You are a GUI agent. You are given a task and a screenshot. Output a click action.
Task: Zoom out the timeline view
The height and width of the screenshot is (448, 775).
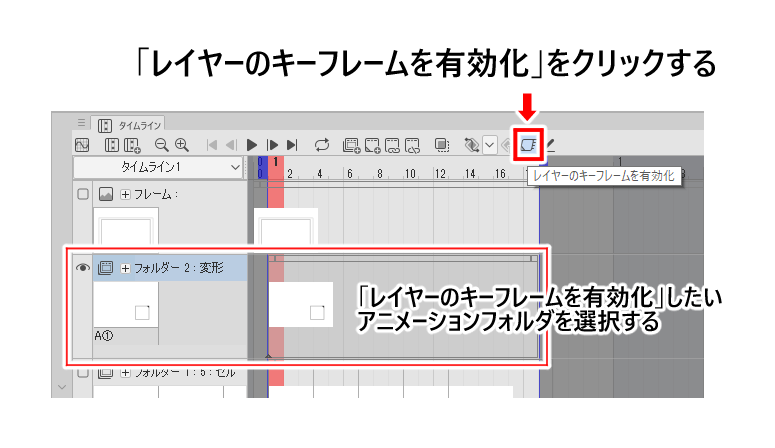point(162,145)
